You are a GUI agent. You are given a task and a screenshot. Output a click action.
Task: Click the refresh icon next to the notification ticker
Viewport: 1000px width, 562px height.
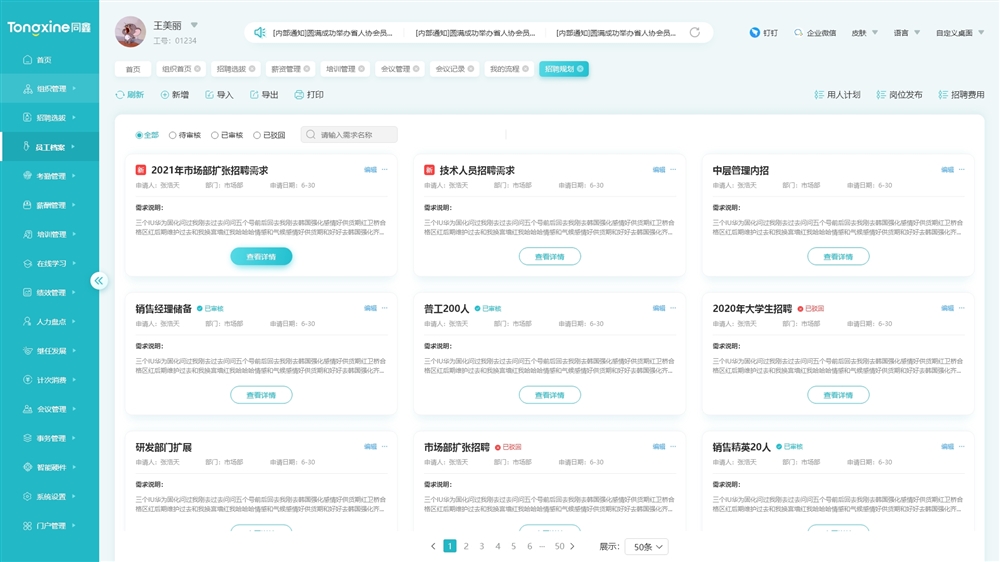point(695,33)
